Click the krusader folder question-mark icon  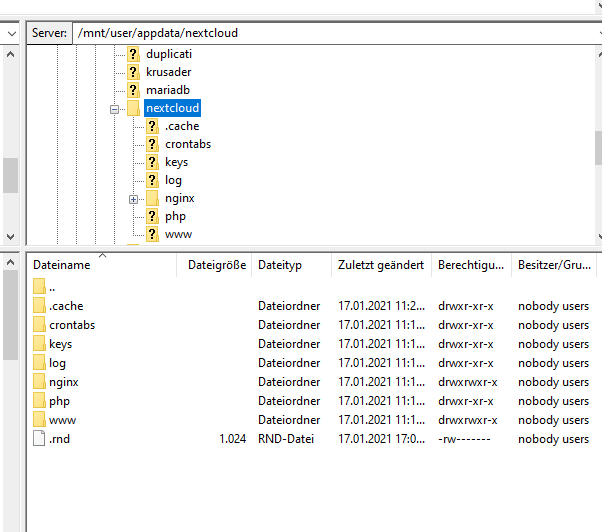point(133,72)
